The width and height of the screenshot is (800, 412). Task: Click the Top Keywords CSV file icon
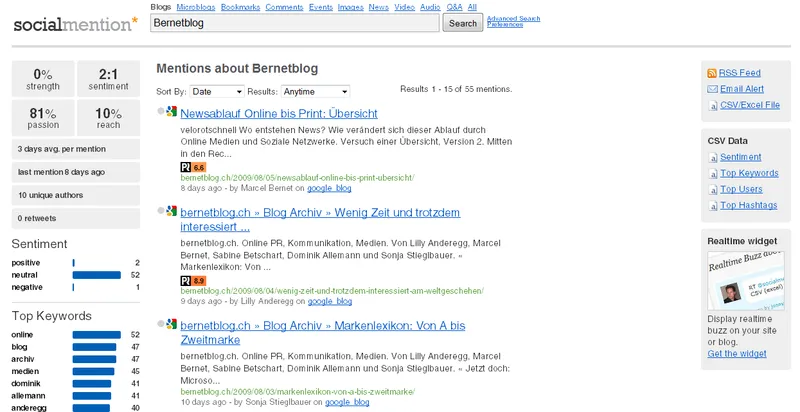pos(713,174)
